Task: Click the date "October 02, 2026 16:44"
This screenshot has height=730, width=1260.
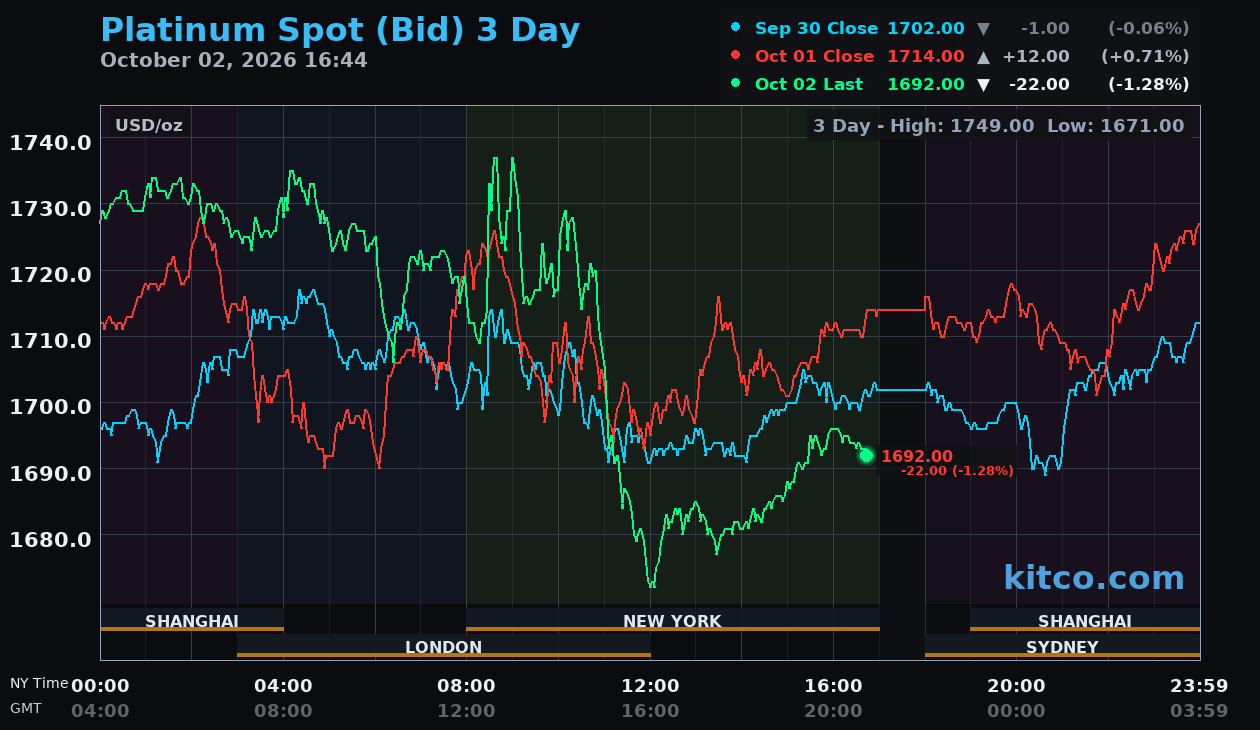Action: 234,60
